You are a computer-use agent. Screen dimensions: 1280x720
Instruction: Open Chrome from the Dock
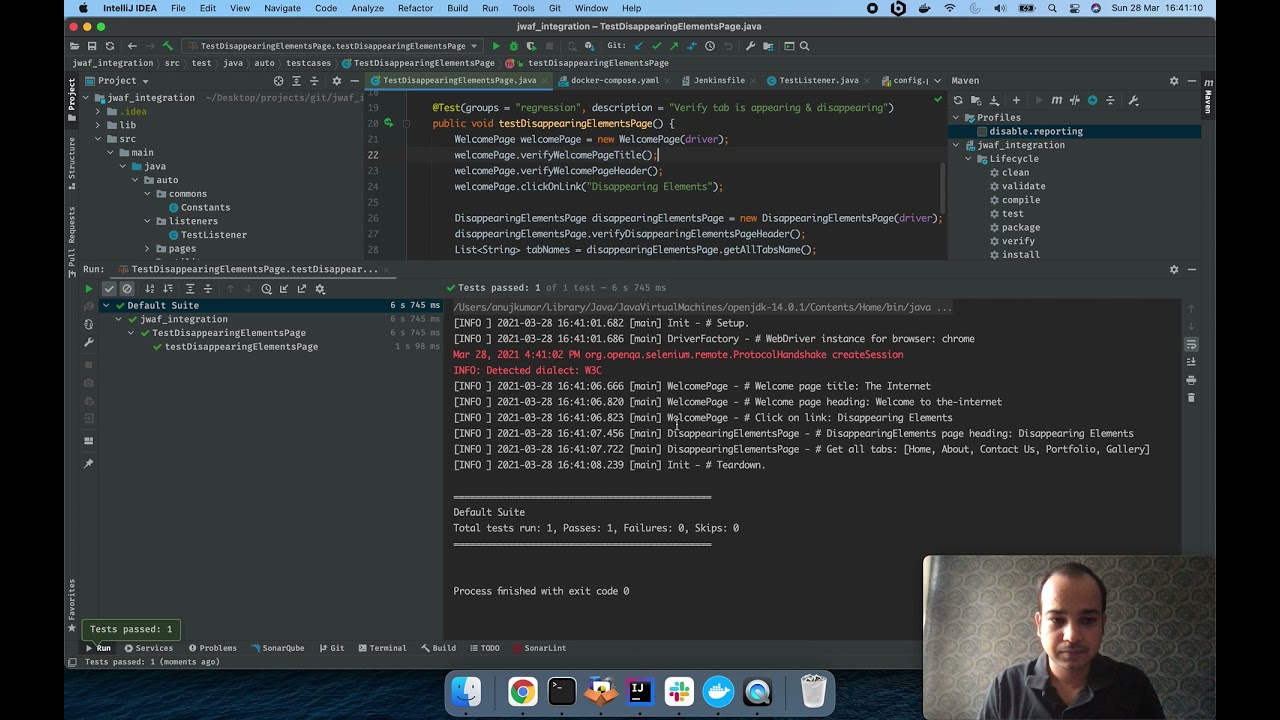(522, 692)
